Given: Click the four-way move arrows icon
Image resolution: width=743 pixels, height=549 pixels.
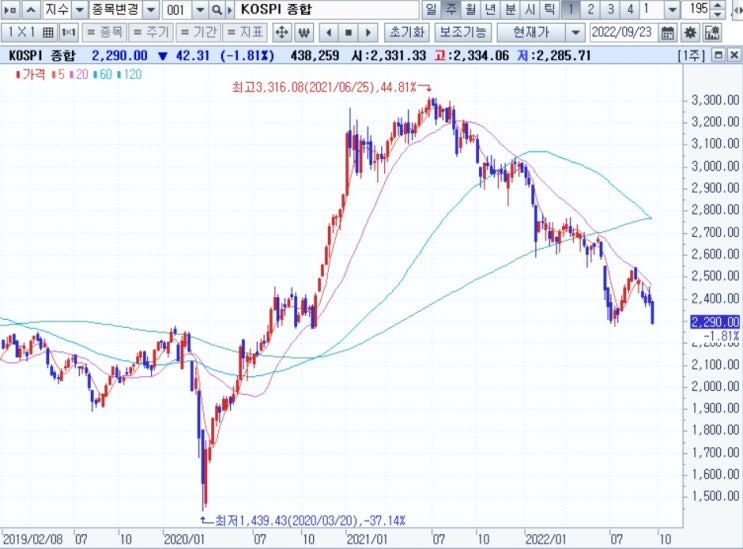Looking at the screenshot, I should tap(281, 32).
